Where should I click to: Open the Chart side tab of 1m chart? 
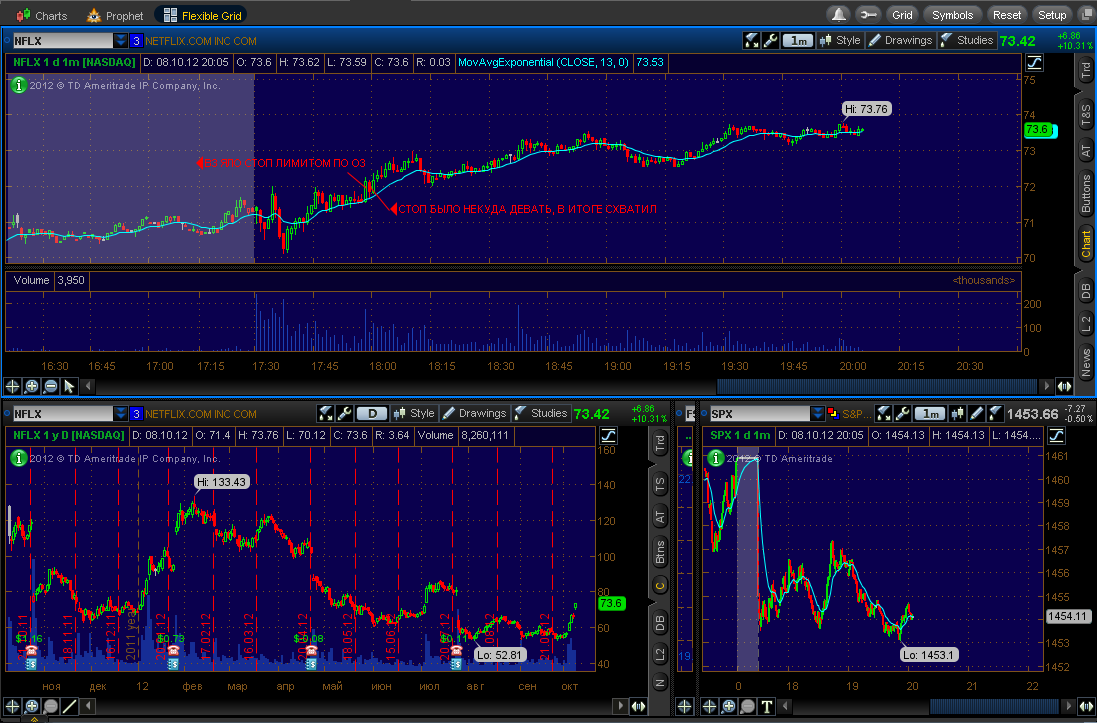click(x=1086, y=245)
